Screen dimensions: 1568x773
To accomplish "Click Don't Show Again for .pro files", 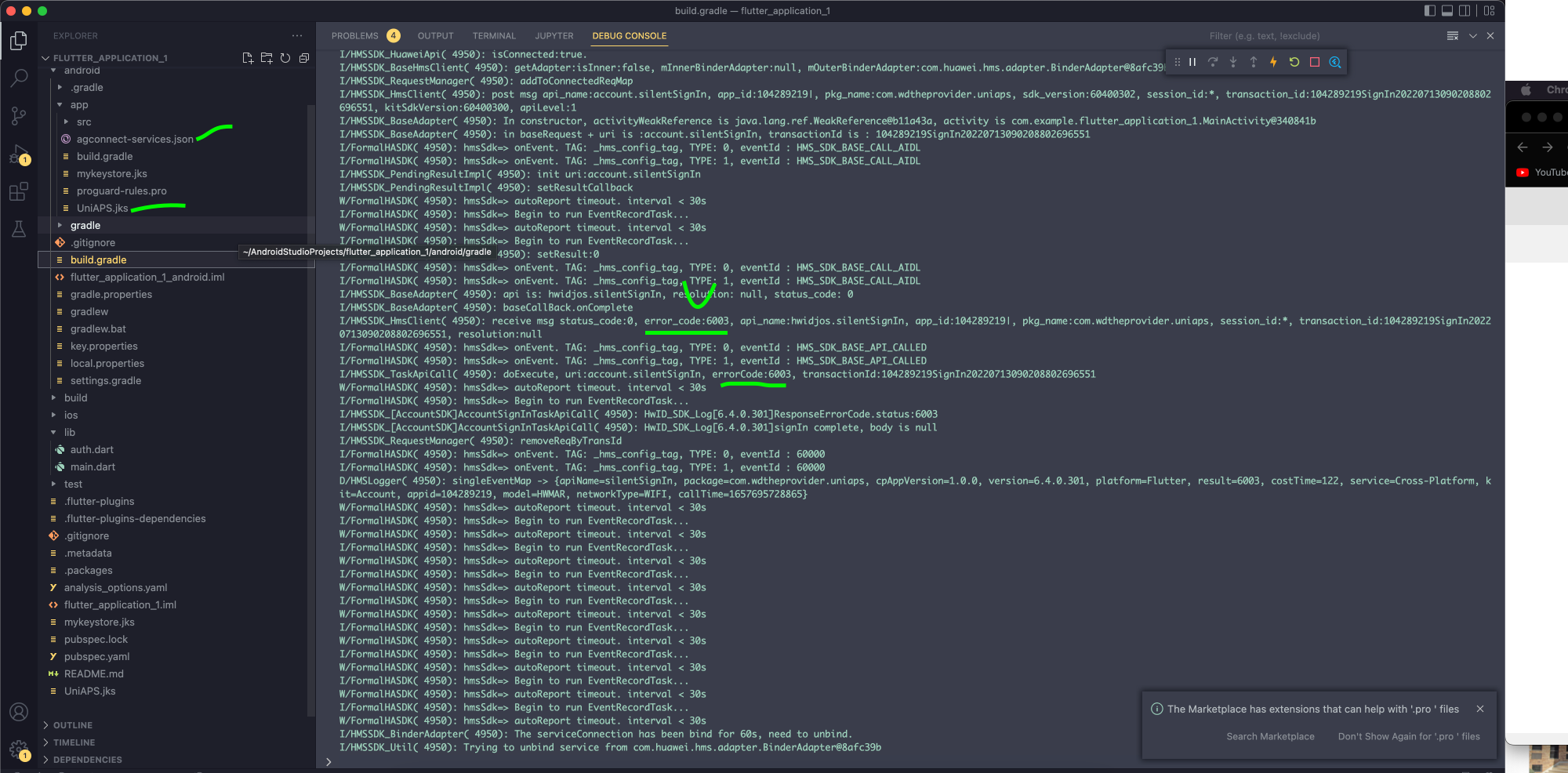I will pos(1409,736).
